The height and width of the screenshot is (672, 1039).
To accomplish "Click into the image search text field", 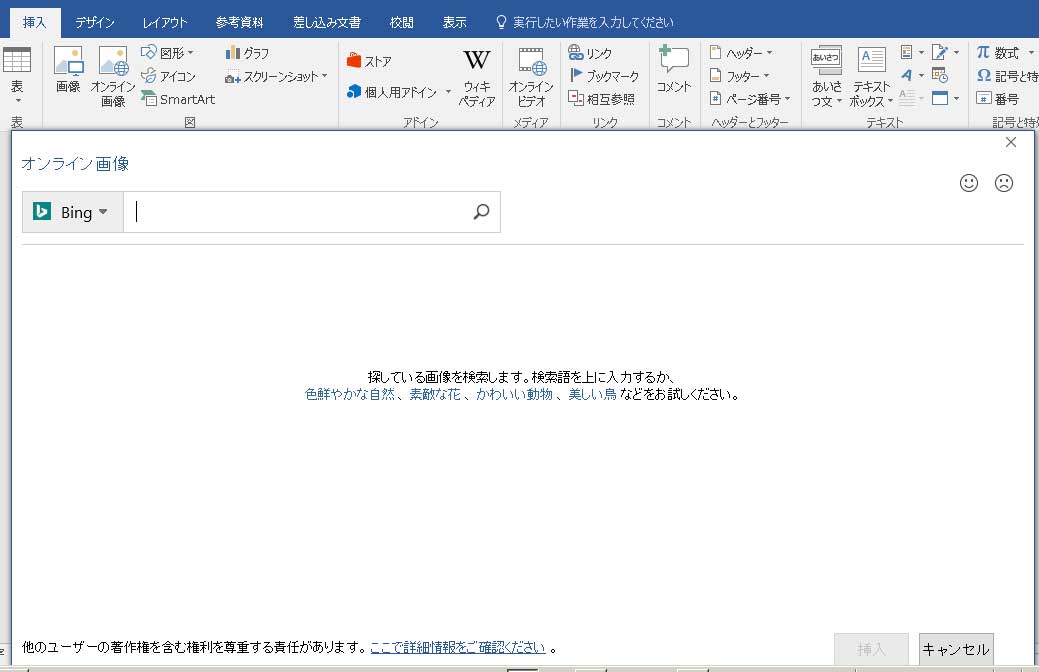I will coord(300,212).
